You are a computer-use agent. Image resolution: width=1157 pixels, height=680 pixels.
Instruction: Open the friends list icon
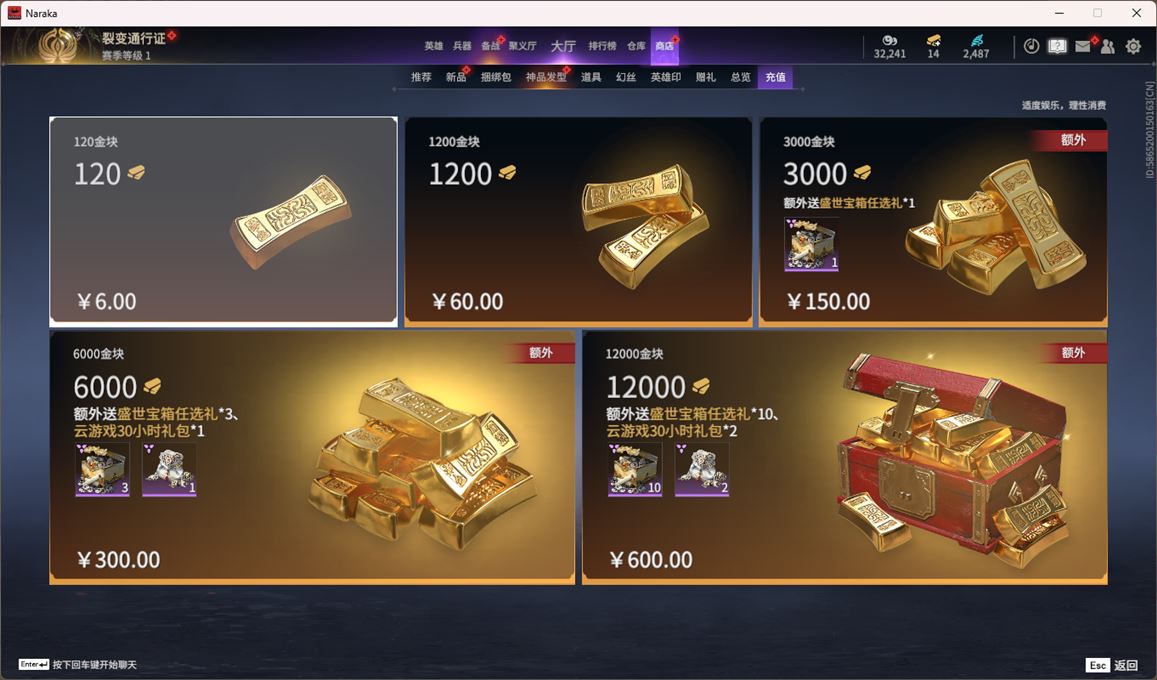[1108, 46]
